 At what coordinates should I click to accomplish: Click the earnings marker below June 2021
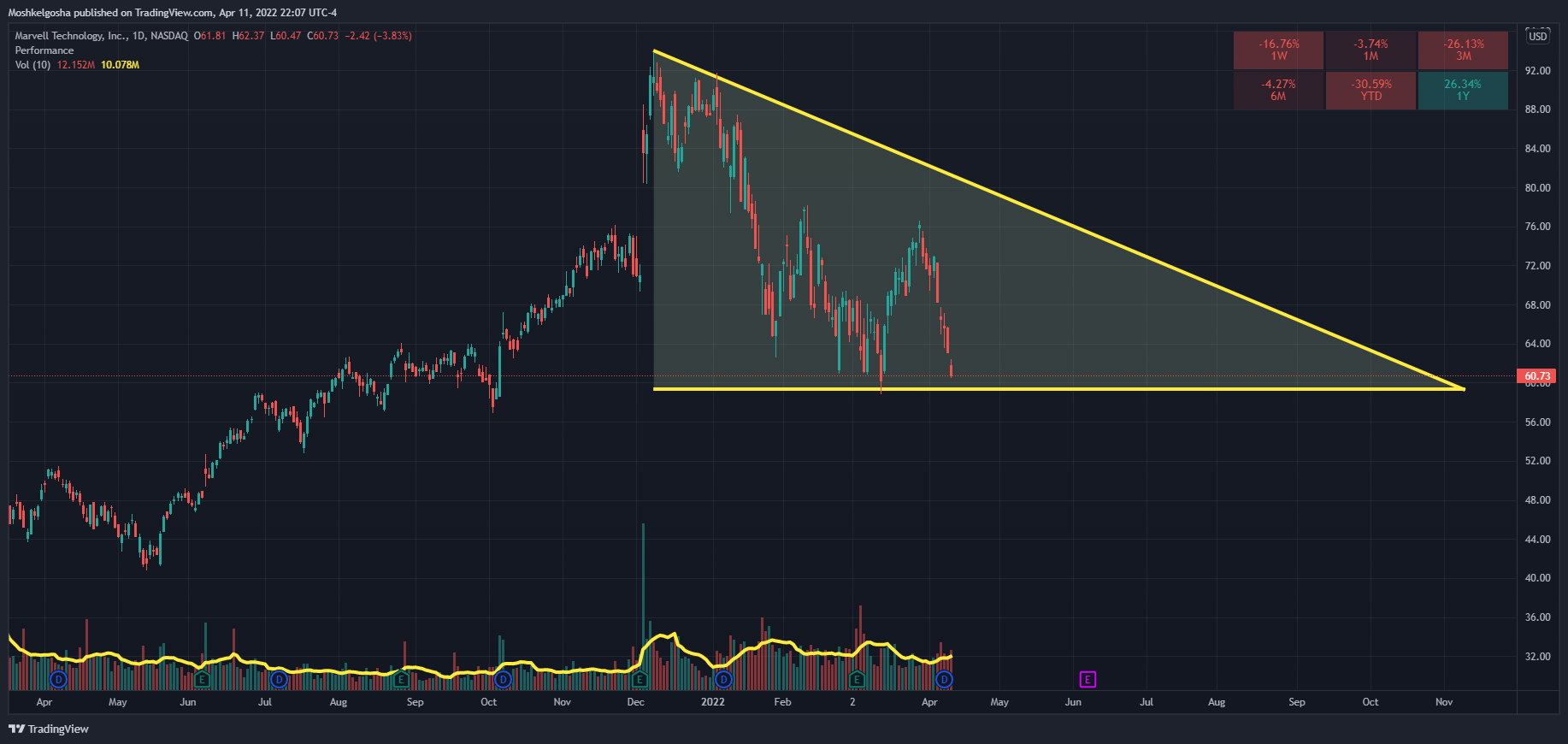coord(202,680)
